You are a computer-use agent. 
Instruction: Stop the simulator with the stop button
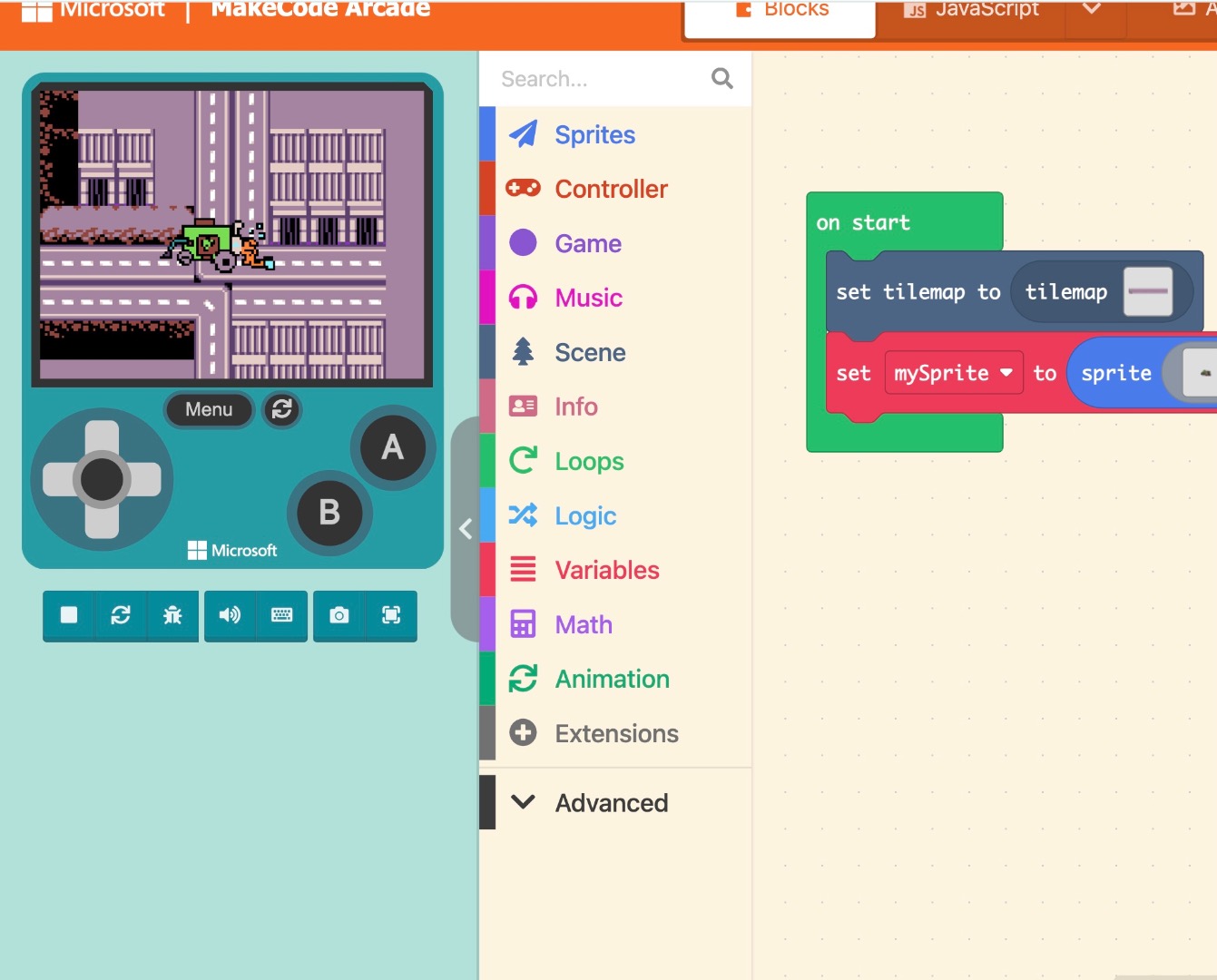click(x=69, y=615)
